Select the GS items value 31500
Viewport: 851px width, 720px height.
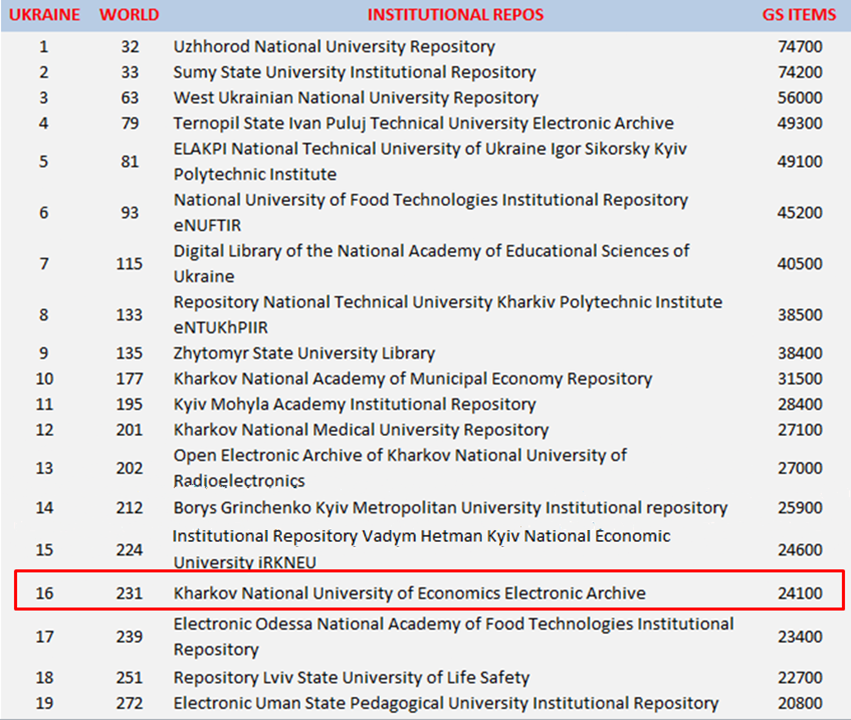[800, 379]
